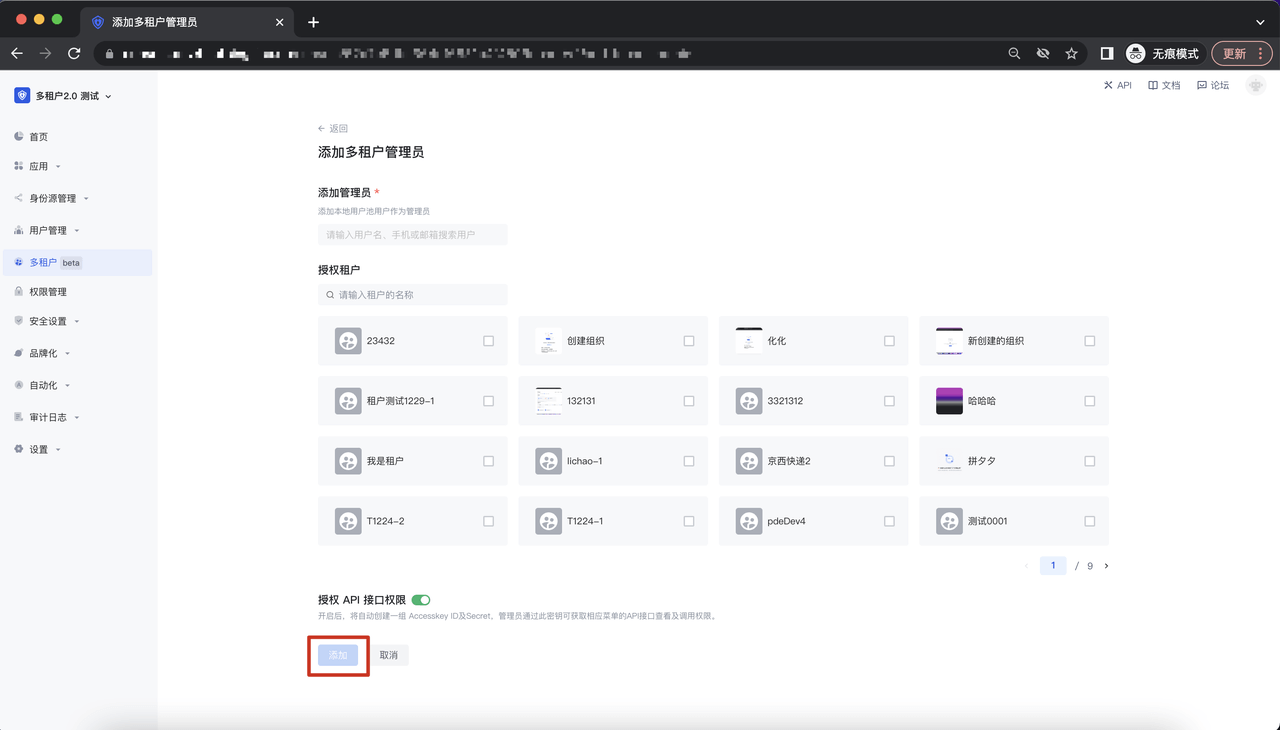Click the 权限管理 lock icon in sidebar

19,292
